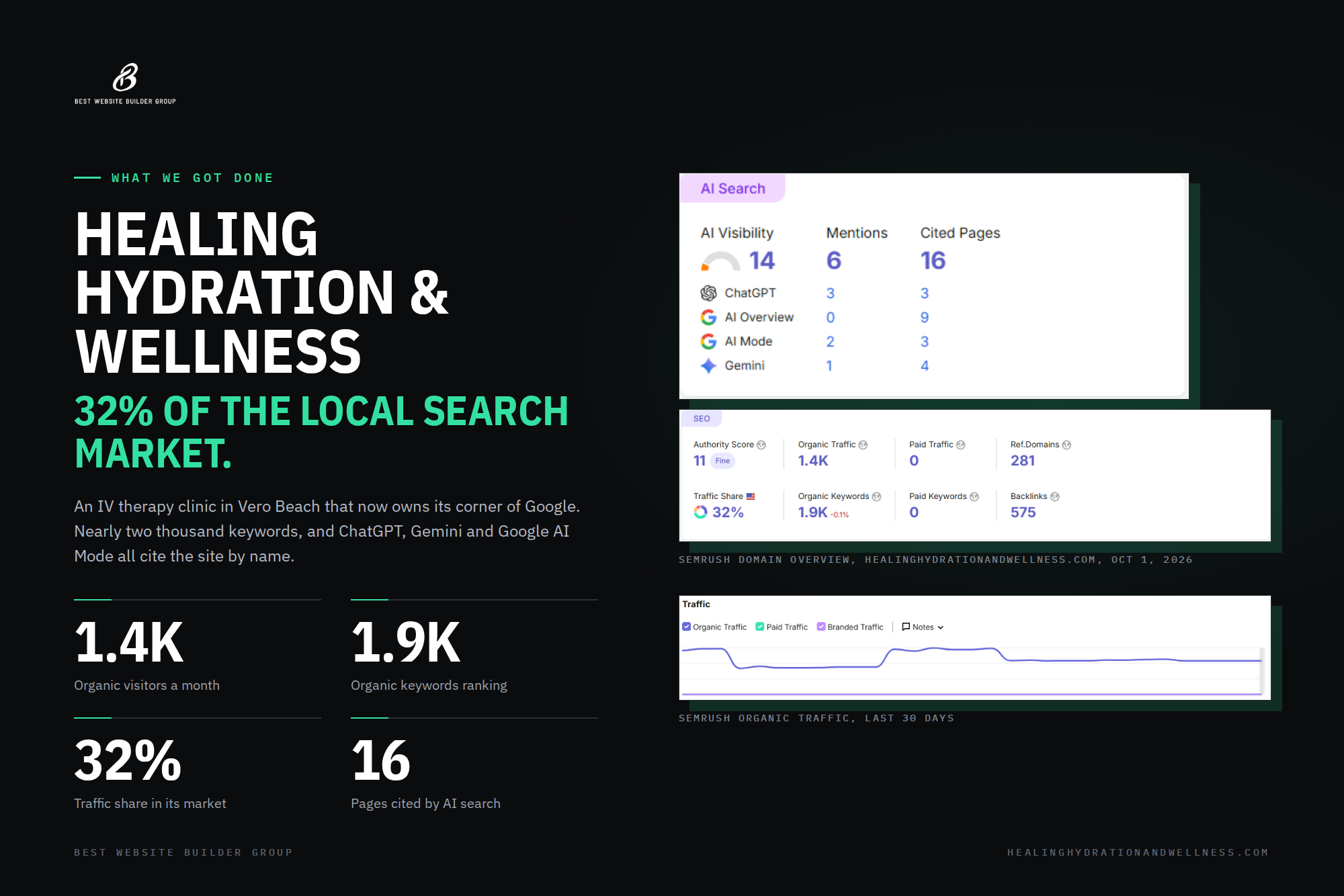Click the Cited Pages total 16

[x=933, y=261]
